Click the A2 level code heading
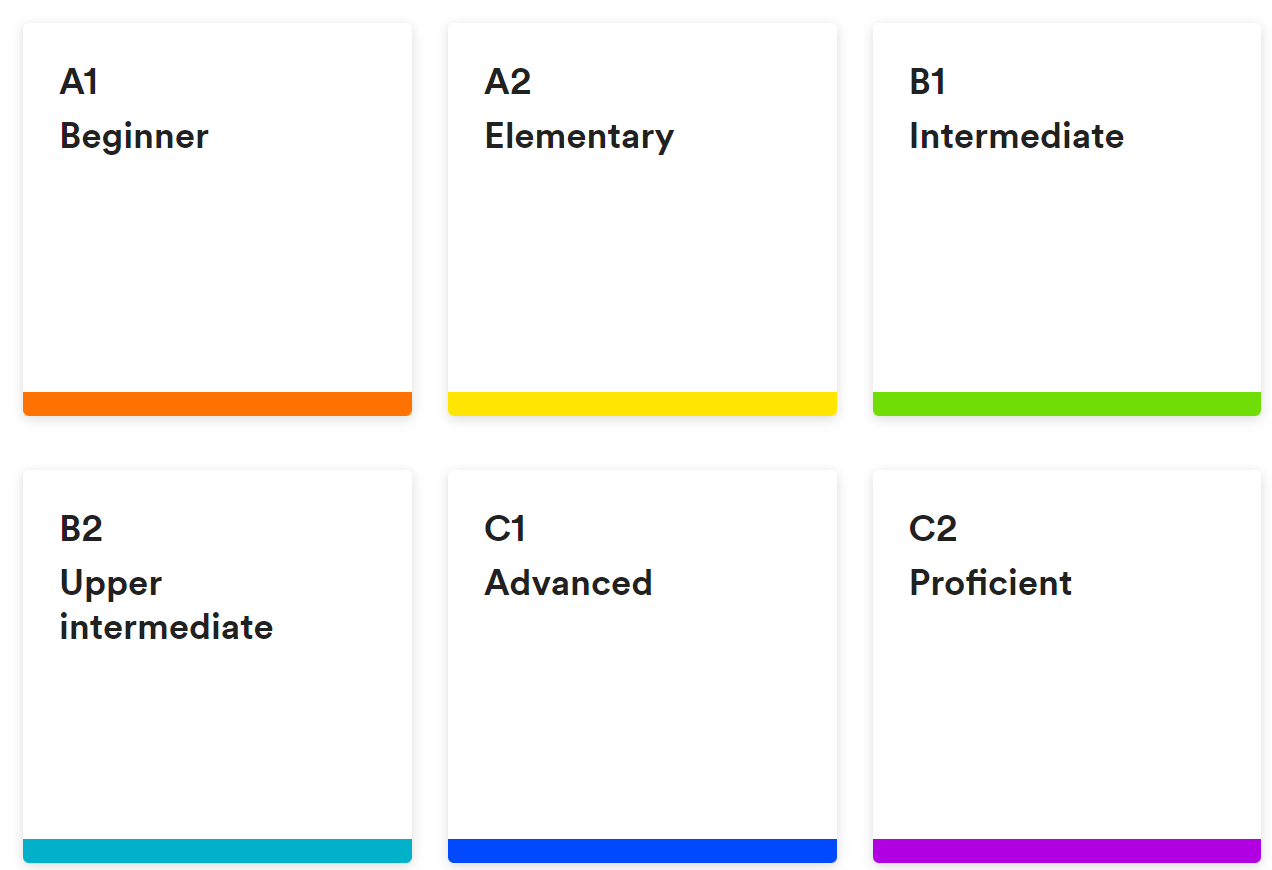 tap(507, 82)
